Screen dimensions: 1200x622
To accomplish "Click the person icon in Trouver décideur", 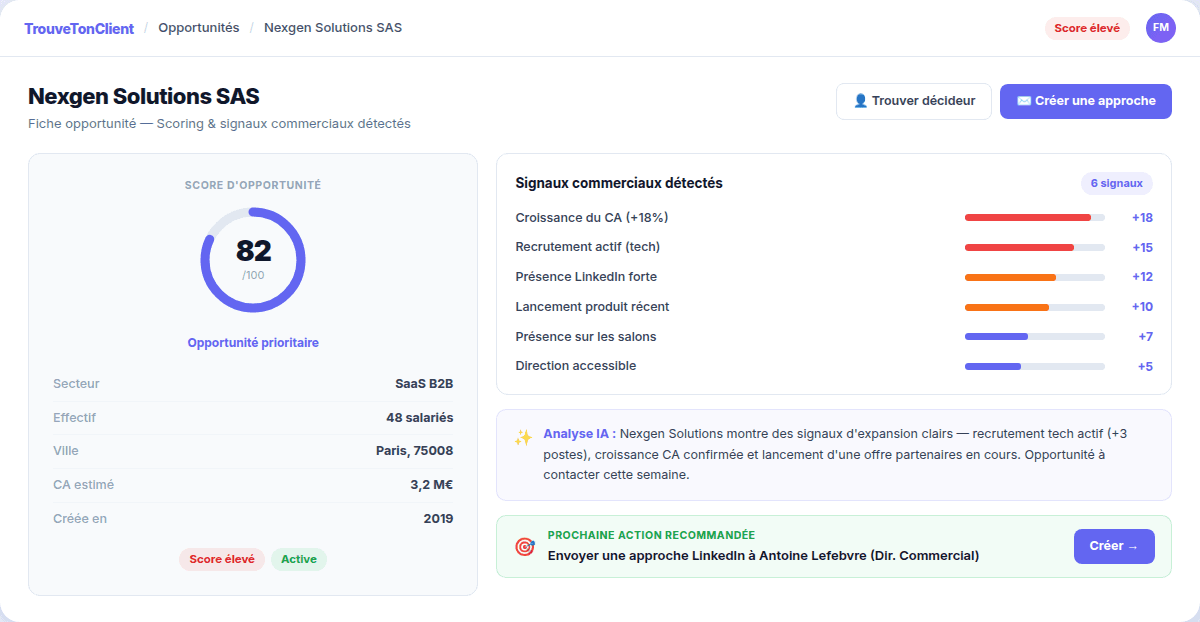I will click(860, 101).
